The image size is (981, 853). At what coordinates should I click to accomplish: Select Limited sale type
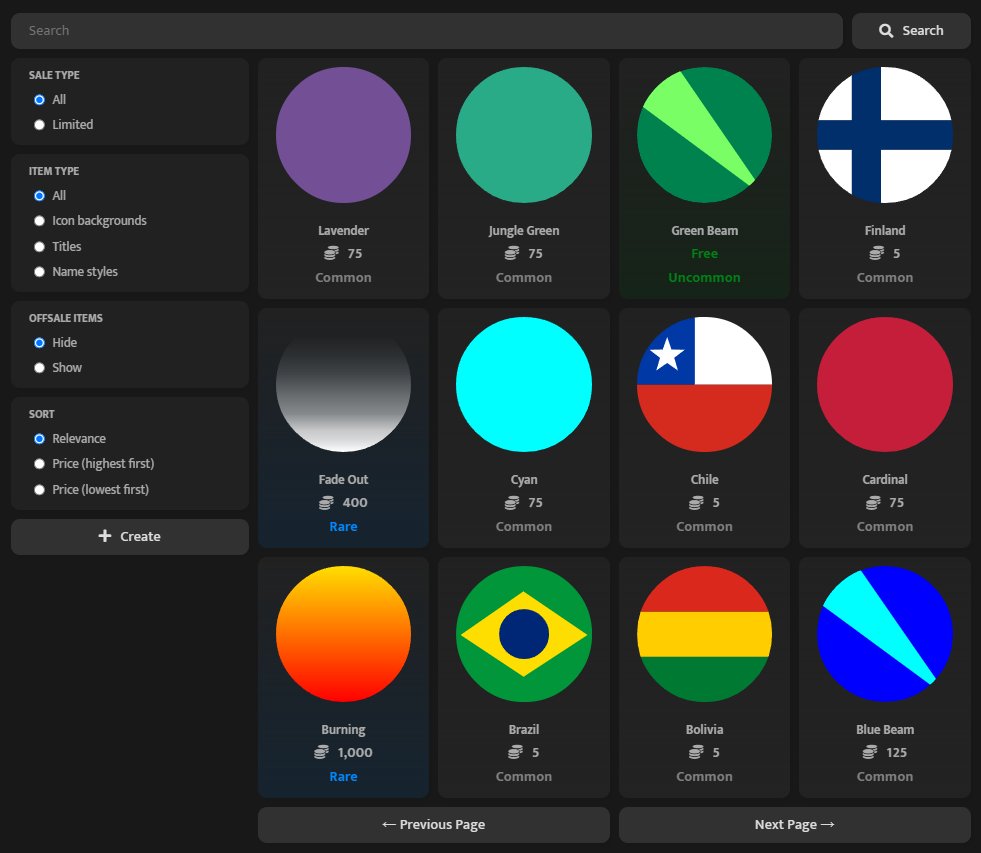tap(39, 125)
